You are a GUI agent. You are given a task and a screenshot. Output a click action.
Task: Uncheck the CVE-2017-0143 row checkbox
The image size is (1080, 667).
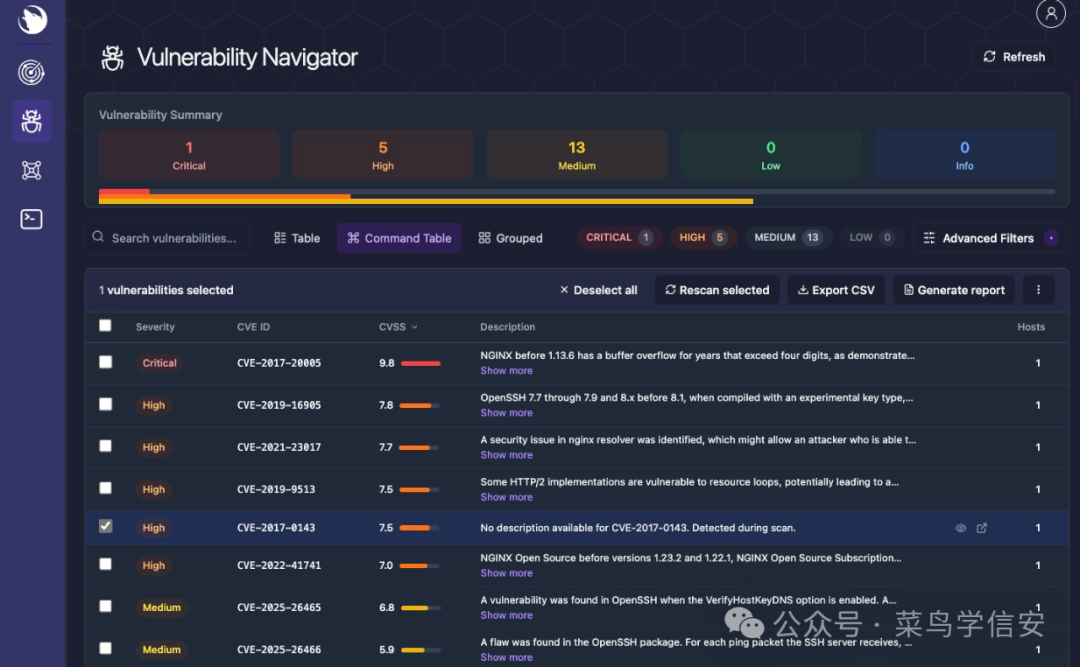point(105,526)
